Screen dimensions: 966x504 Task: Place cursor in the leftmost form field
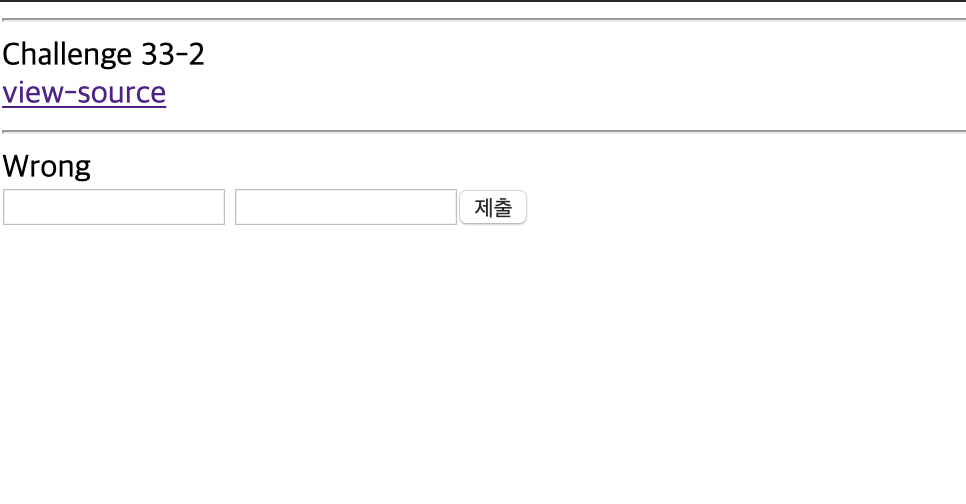click(114, 207)
